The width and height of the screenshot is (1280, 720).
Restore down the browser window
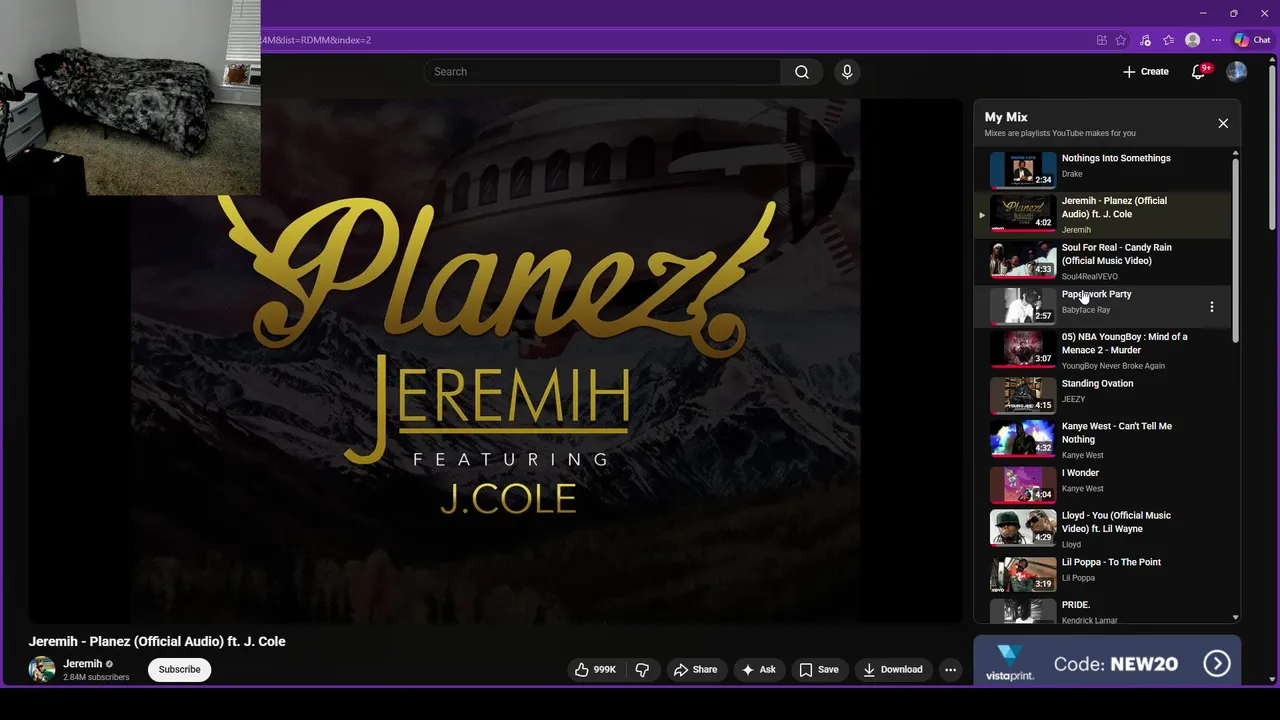(1234, 13)
